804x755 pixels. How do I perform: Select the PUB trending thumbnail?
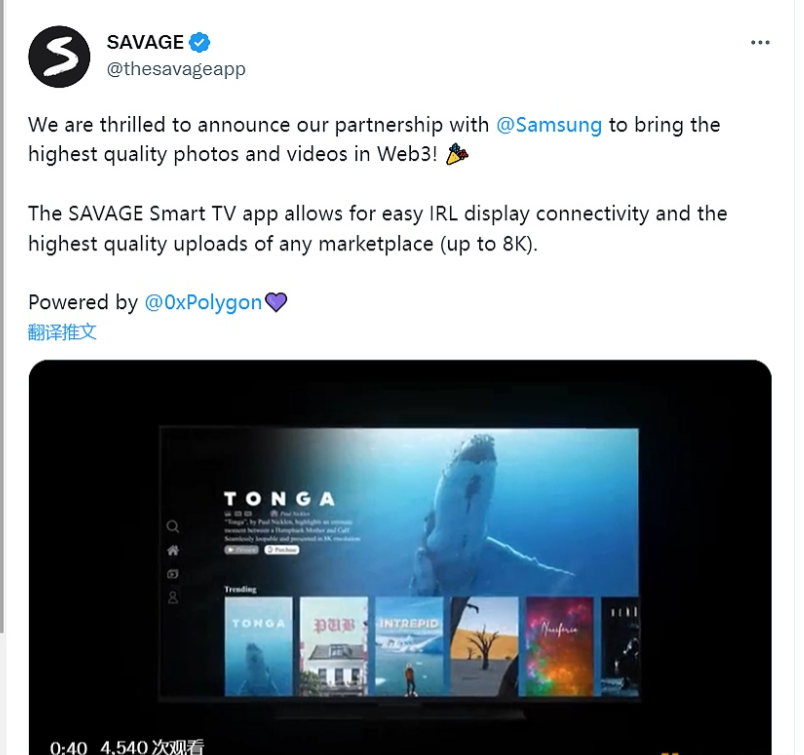[334, 646]
